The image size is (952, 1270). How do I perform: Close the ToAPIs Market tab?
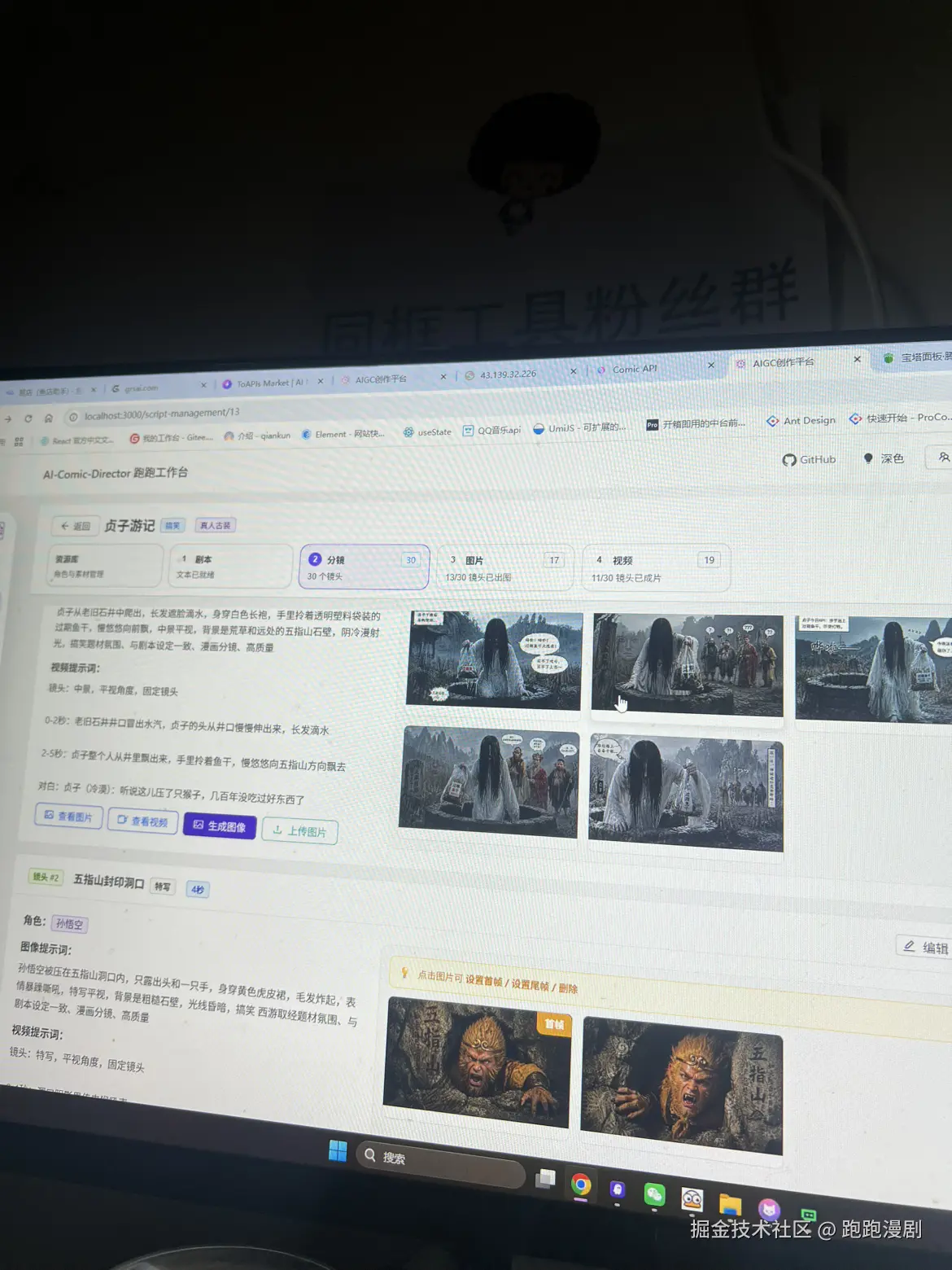(321, 381)
